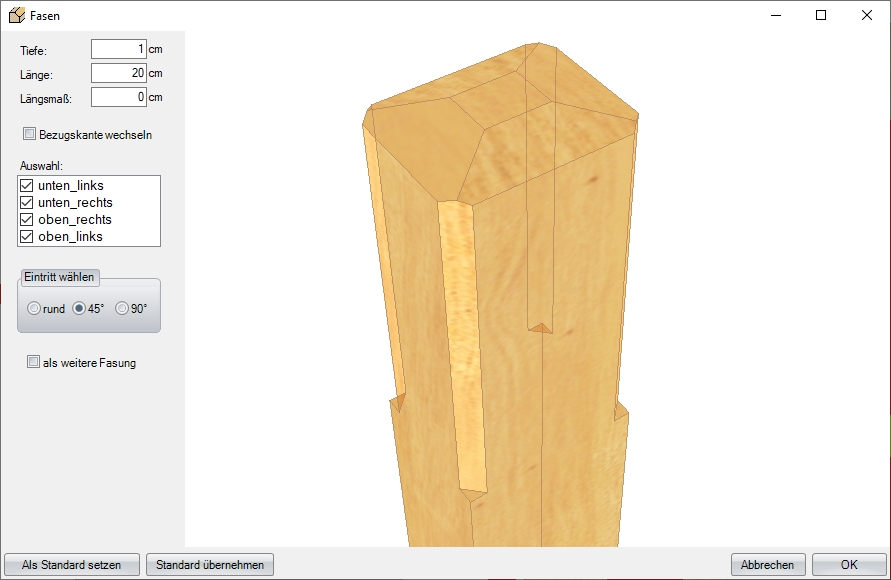Enable Bezugskante wechseln checkbox
This screenshot has width=891, height=580.
click(30, 134)
